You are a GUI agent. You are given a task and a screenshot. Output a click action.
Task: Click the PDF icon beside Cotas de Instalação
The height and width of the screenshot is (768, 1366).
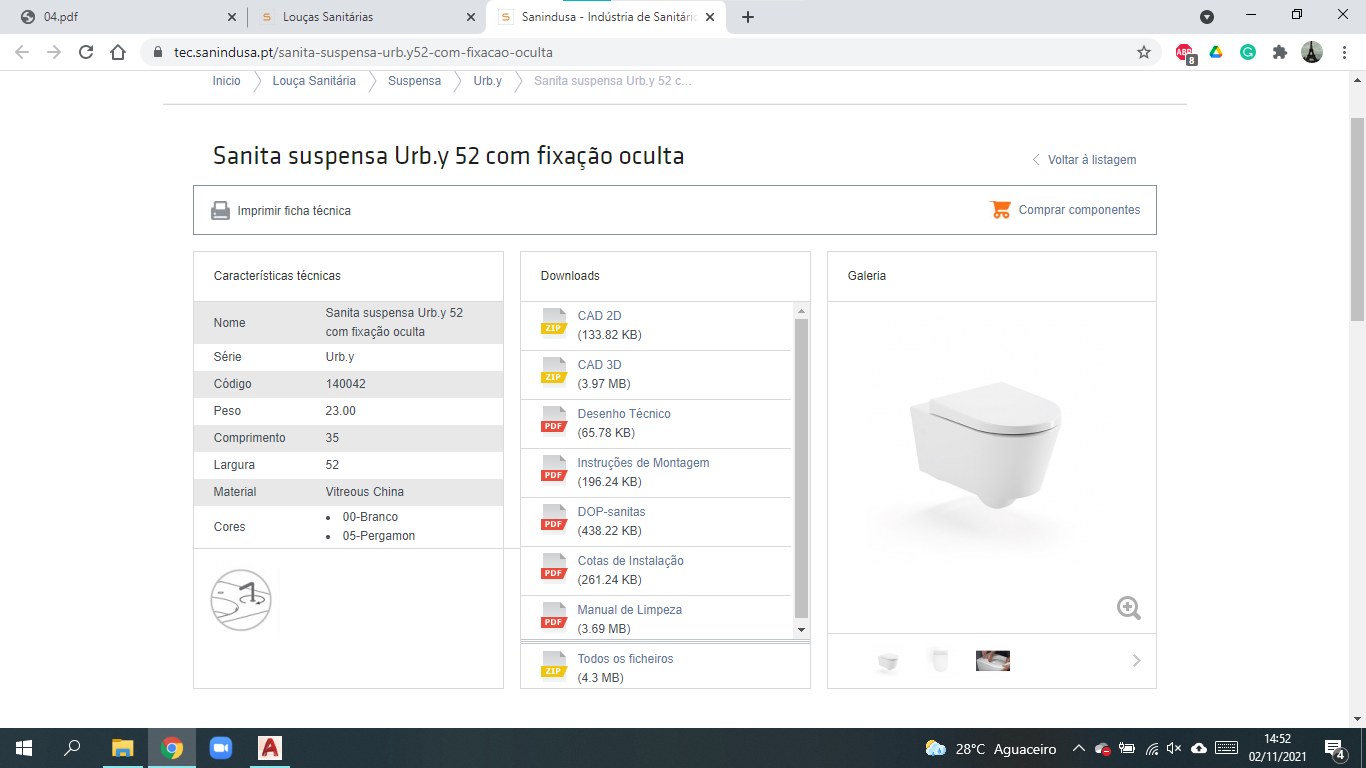(554, 567)
